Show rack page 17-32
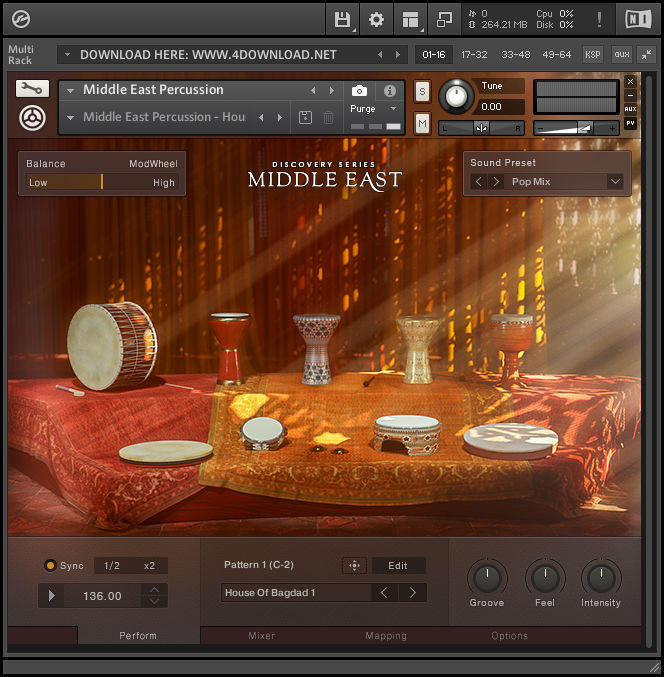 point(474,54)
